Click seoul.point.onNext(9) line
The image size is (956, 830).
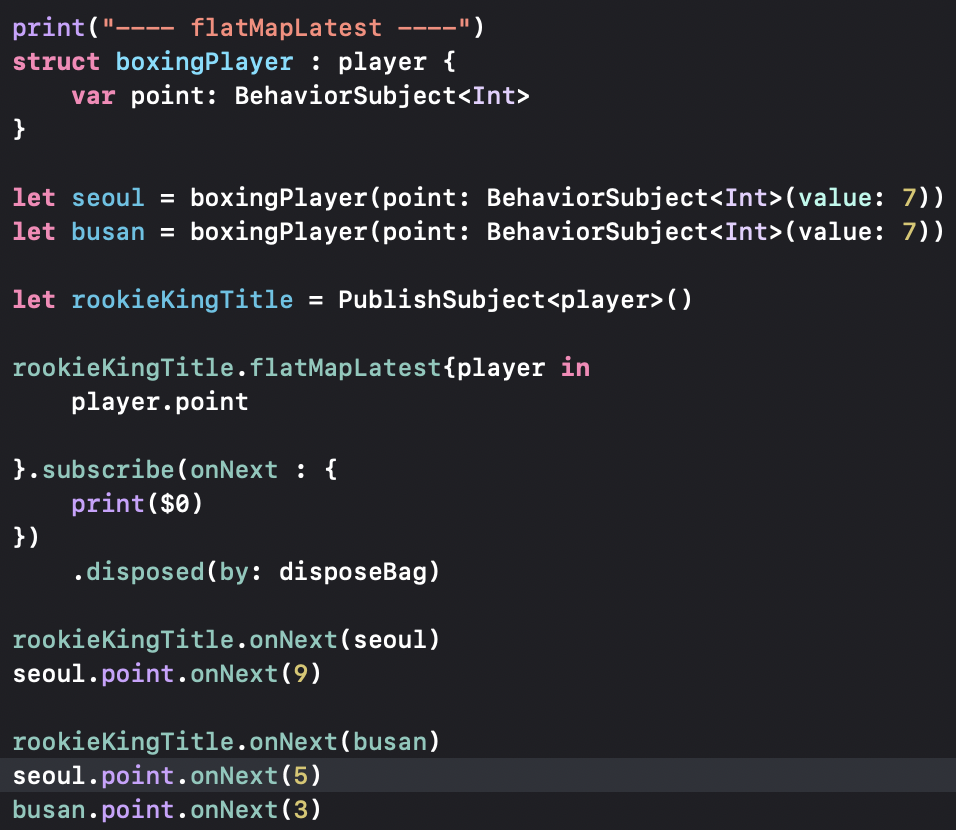pyautogui.click(x=167, y=674)
